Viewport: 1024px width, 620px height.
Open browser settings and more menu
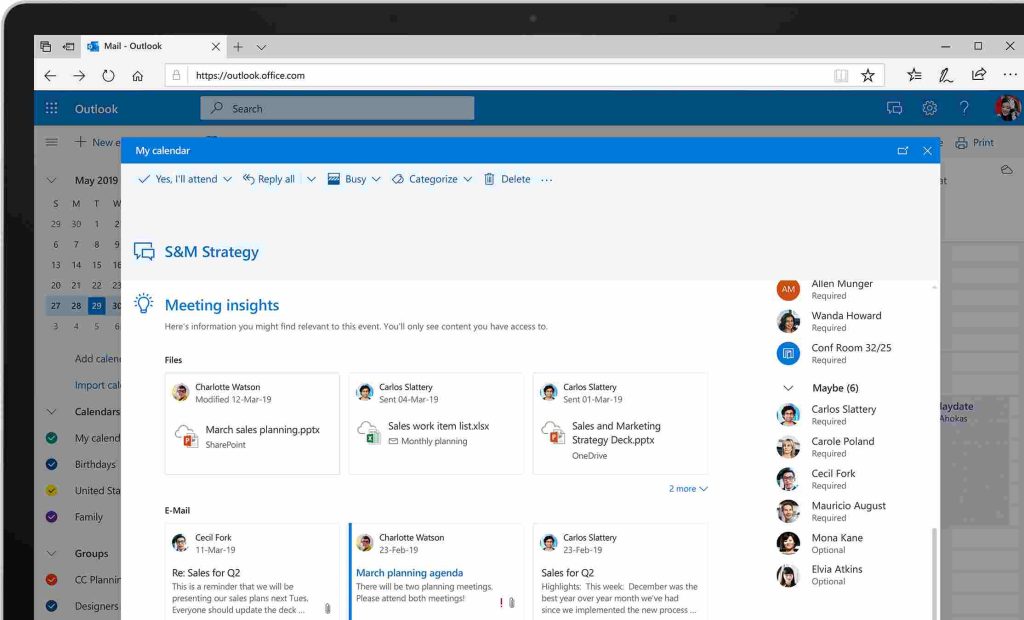(1010, 75)
